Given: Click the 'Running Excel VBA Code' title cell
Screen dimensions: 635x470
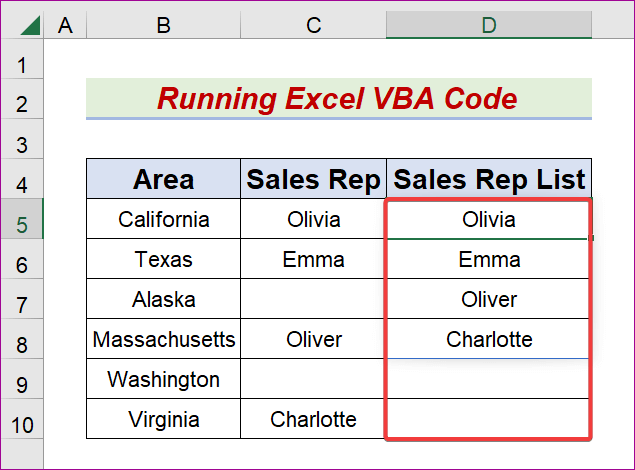Looking at the screenshot, I should (338, 99).
